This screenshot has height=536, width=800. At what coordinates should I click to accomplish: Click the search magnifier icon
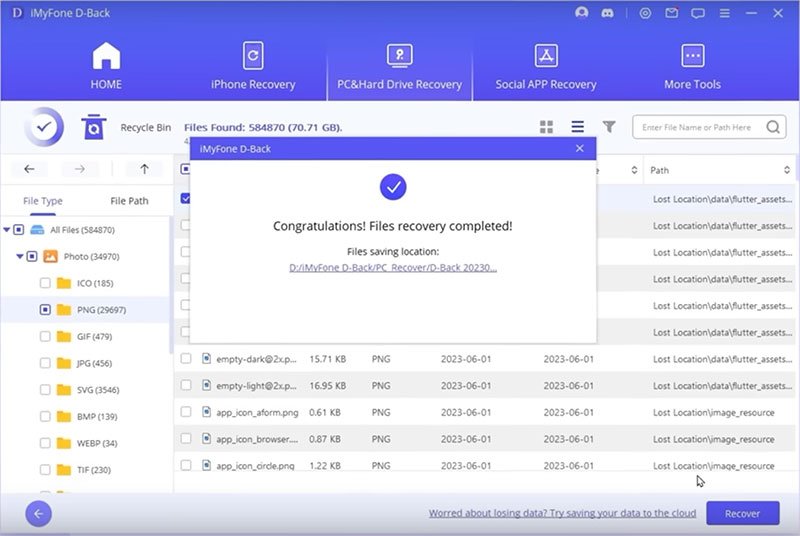point(773,126)
